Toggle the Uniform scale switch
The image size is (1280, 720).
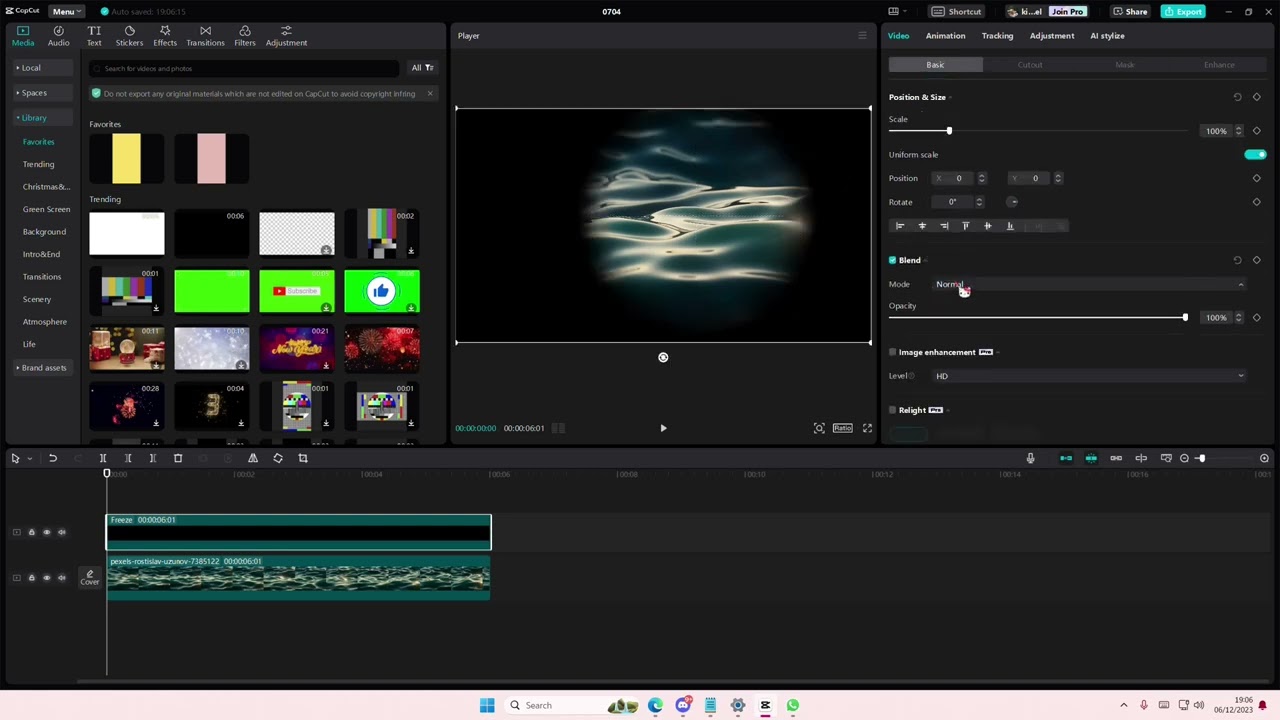coord(1255,155)
